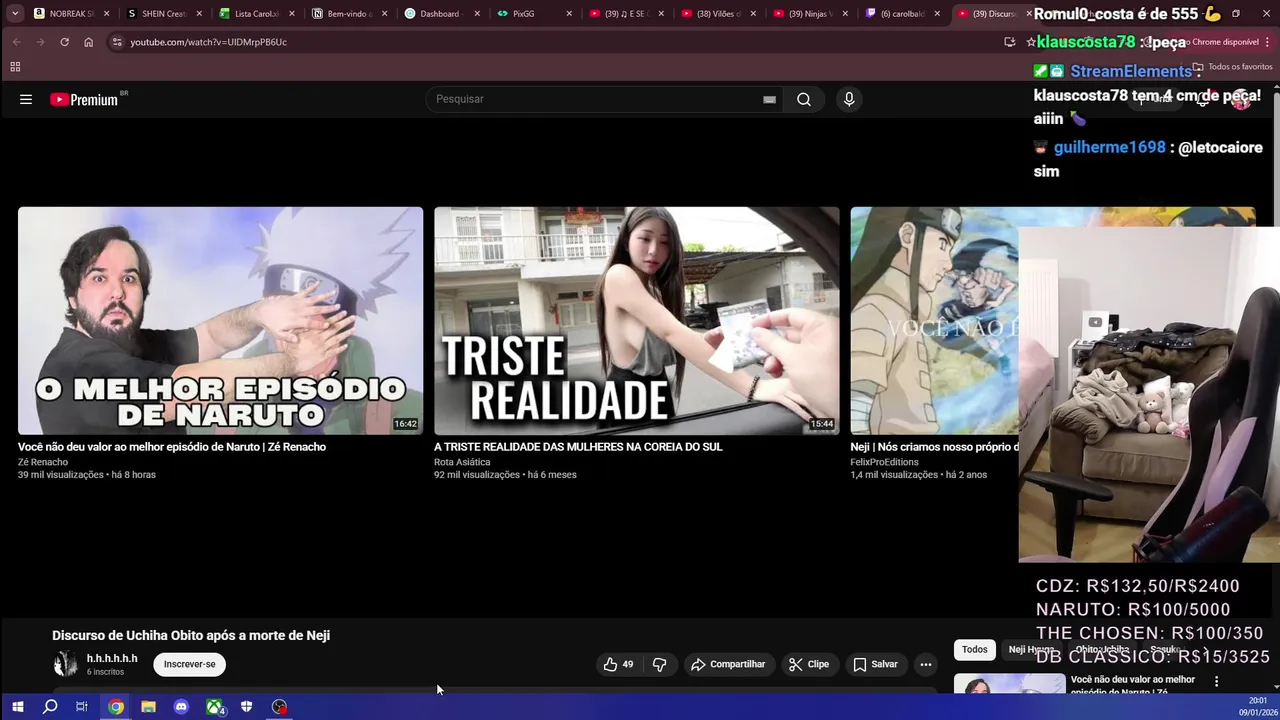Open options for sidebar Zé Renacho video
This screenshot has height=720, width=1280.
(1216, 681)
